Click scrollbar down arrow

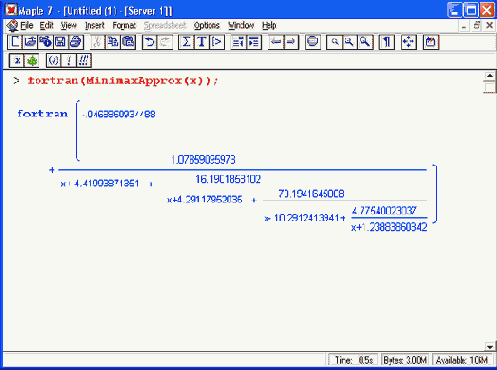coord(489,347)
